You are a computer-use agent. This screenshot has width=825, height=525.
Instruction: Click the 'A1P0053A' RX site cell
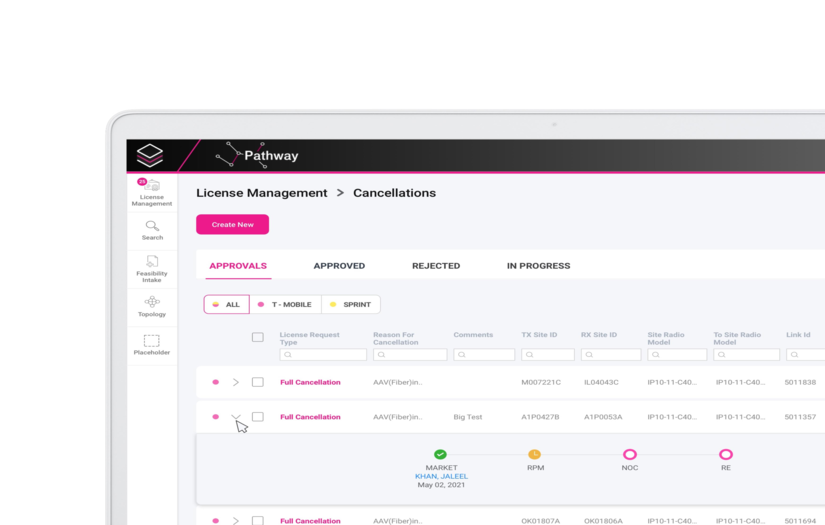point(603,417)
